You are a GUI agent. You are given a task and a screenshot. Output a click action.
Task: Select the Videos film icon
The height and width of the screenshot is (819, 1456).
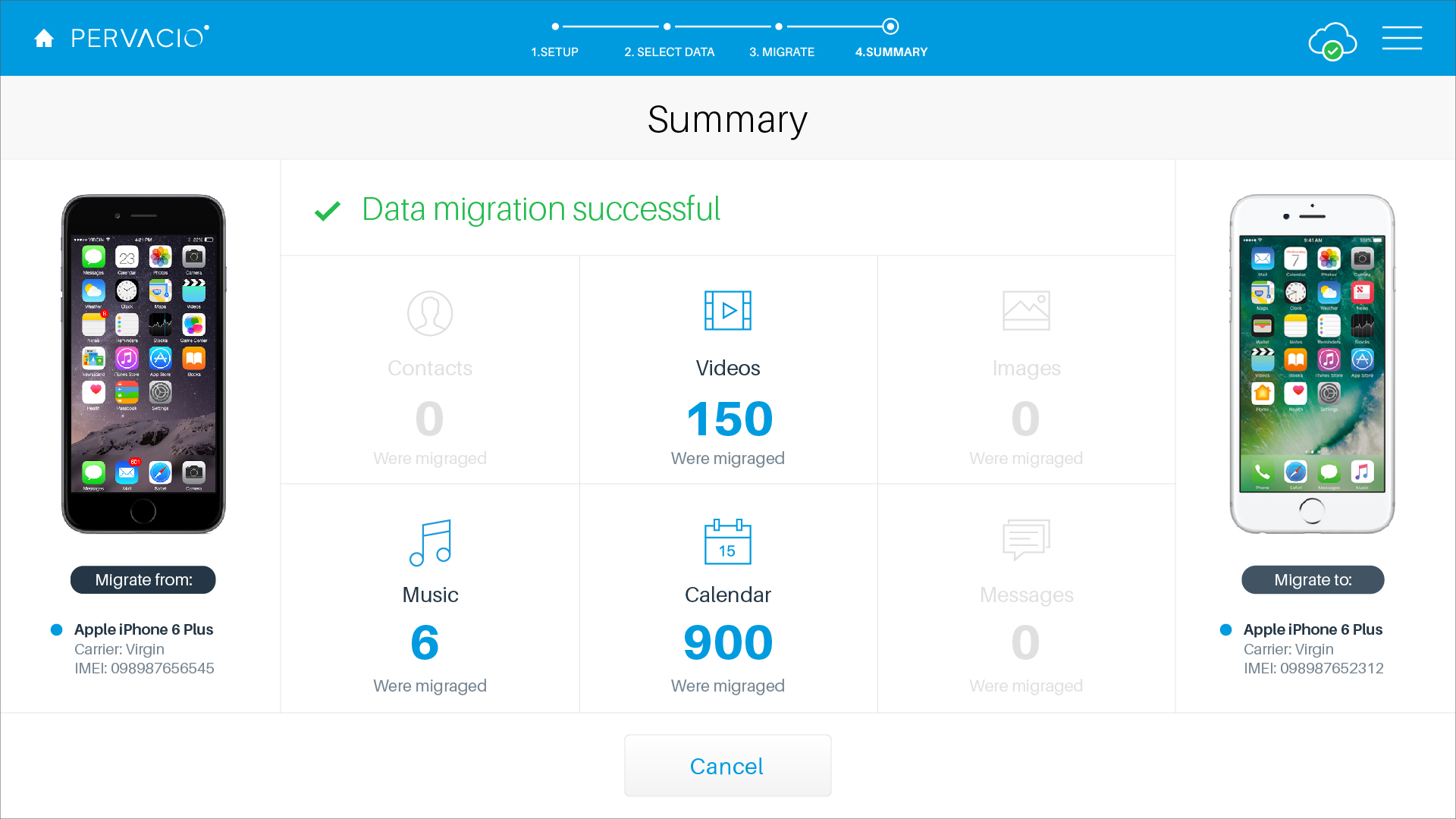click(728, 310)
